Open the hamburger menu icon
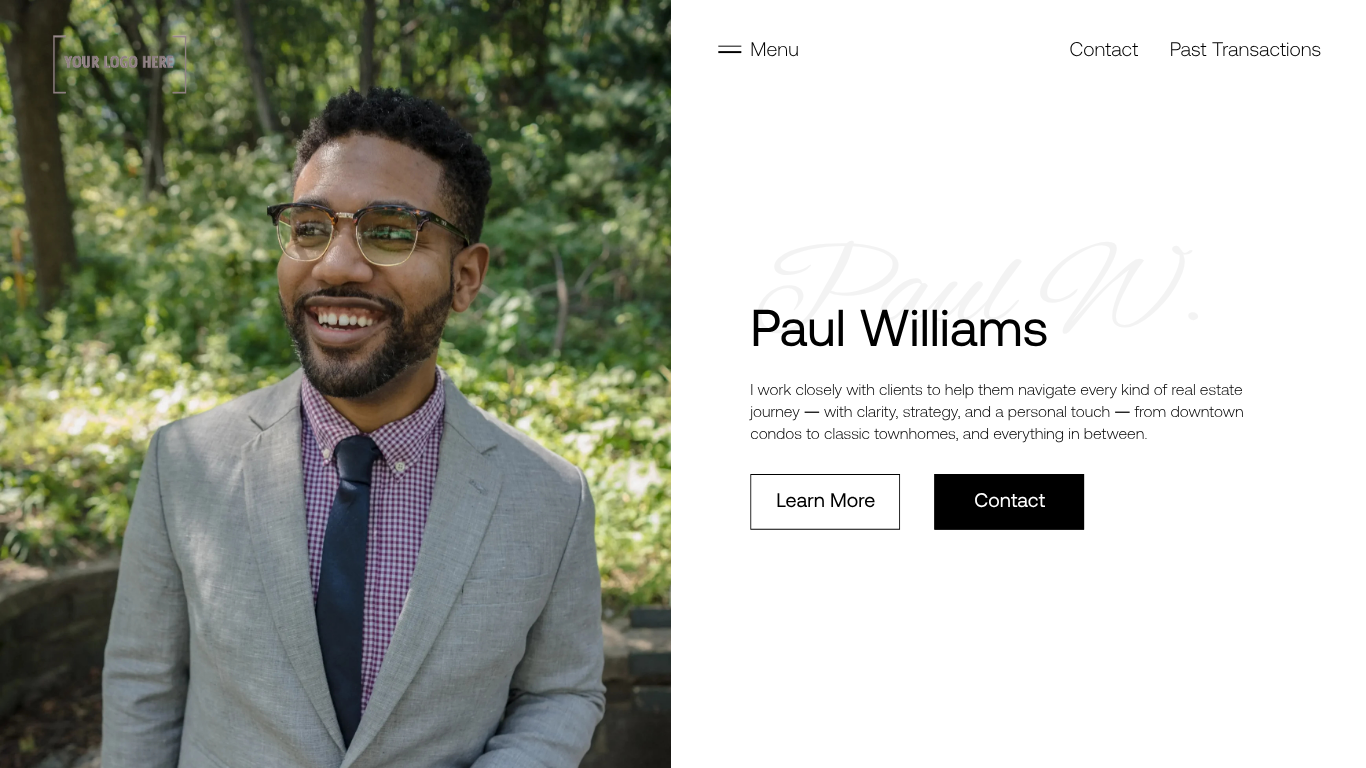 729,49
